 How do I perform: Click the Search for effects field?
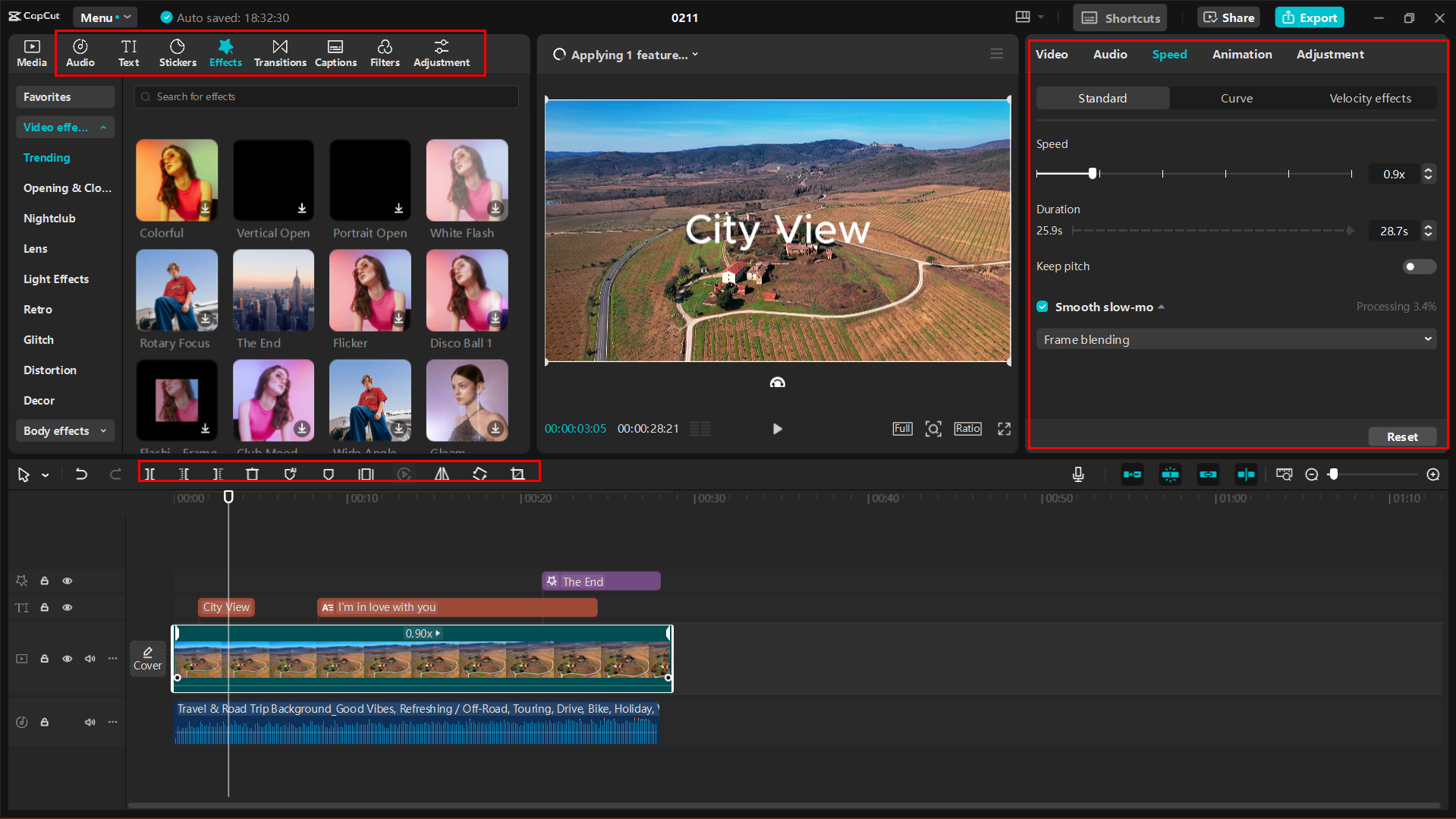327,96
